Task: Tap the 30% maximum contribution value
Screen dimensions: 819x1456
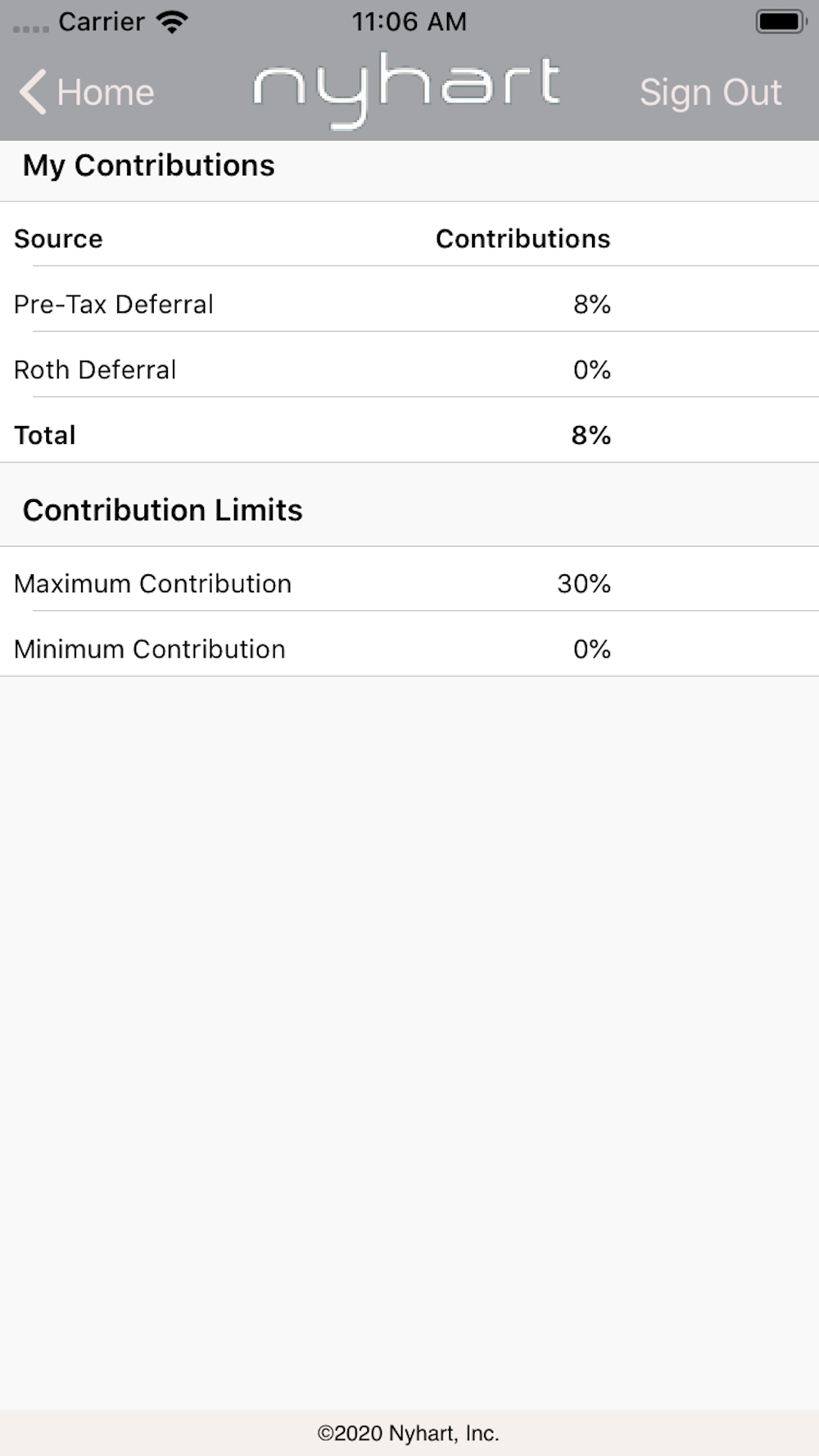Action: tap(584, 583)
